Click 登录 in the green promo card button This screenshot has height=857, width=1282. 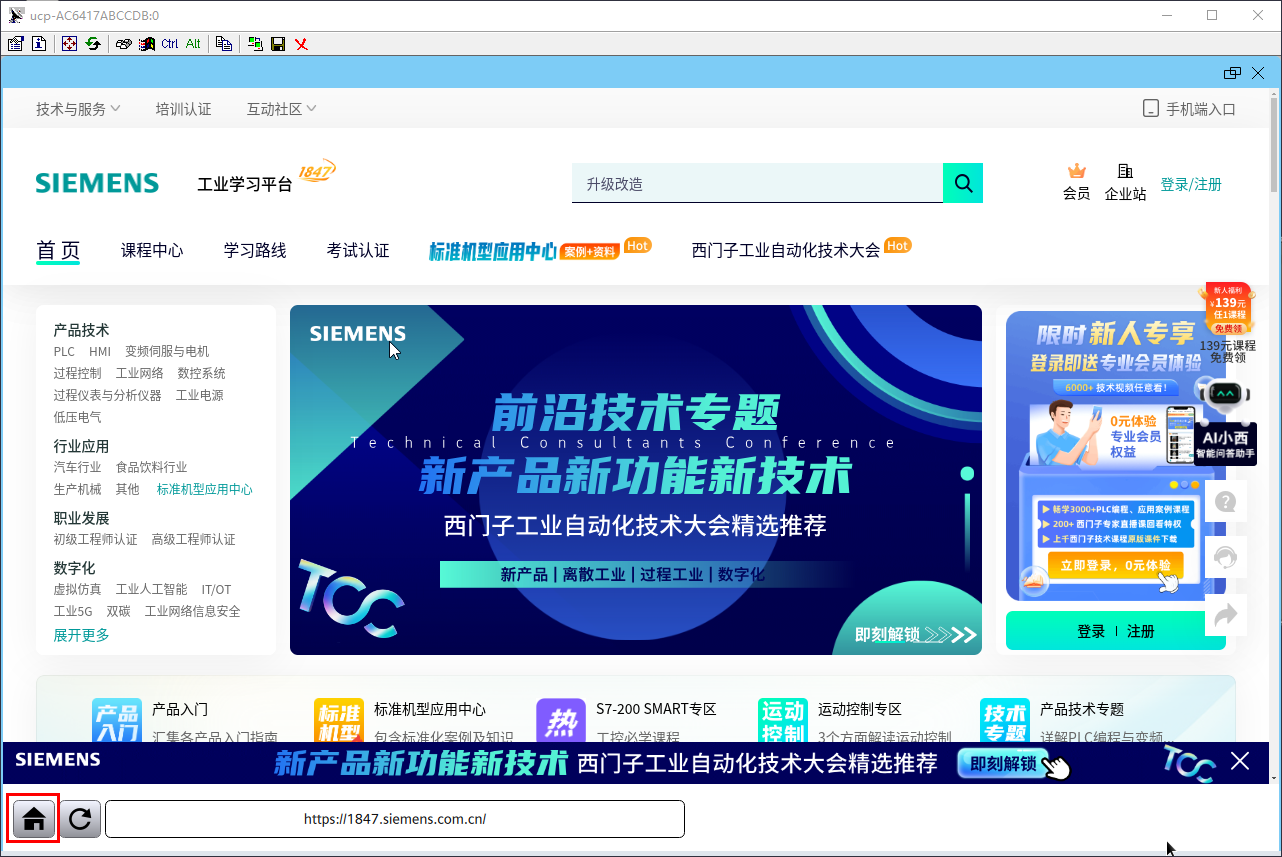click(1091, 632)
